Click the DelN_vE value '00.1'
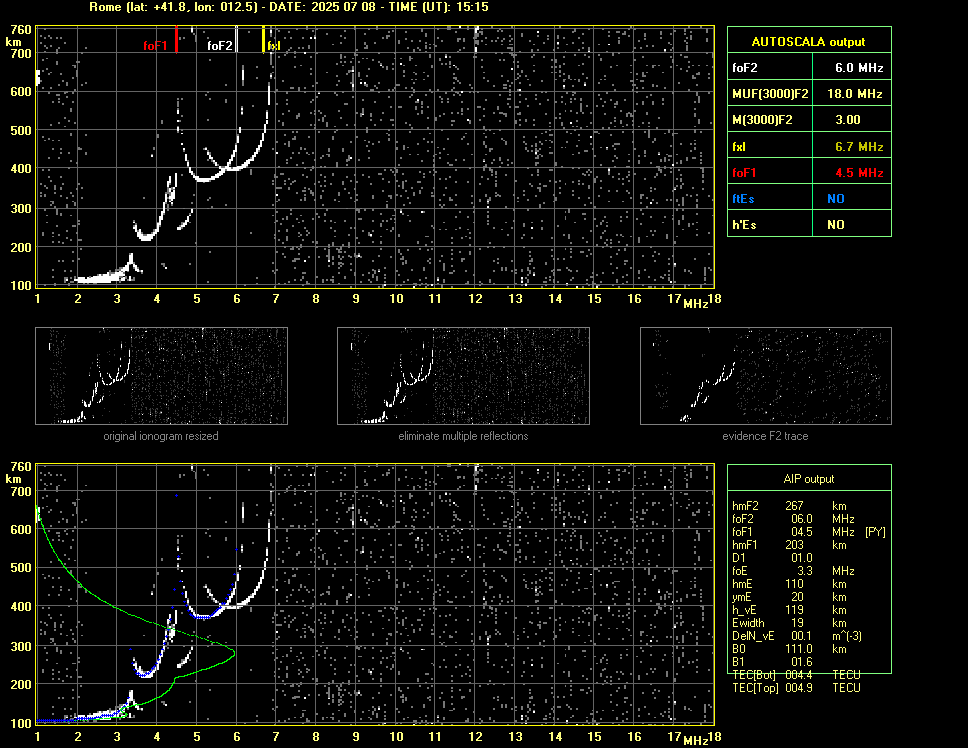This screenshot has height=748, width=968. 802,636
